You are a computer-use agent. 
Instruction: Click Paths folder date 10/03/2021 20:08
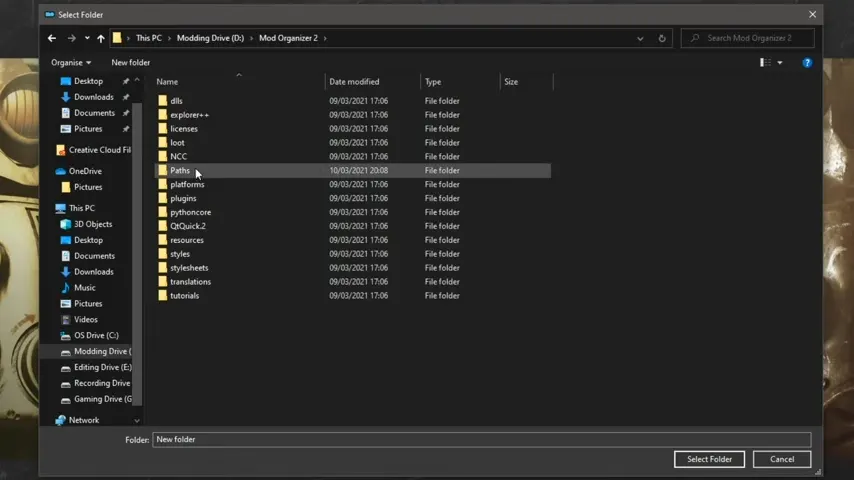tap(358, 171)
